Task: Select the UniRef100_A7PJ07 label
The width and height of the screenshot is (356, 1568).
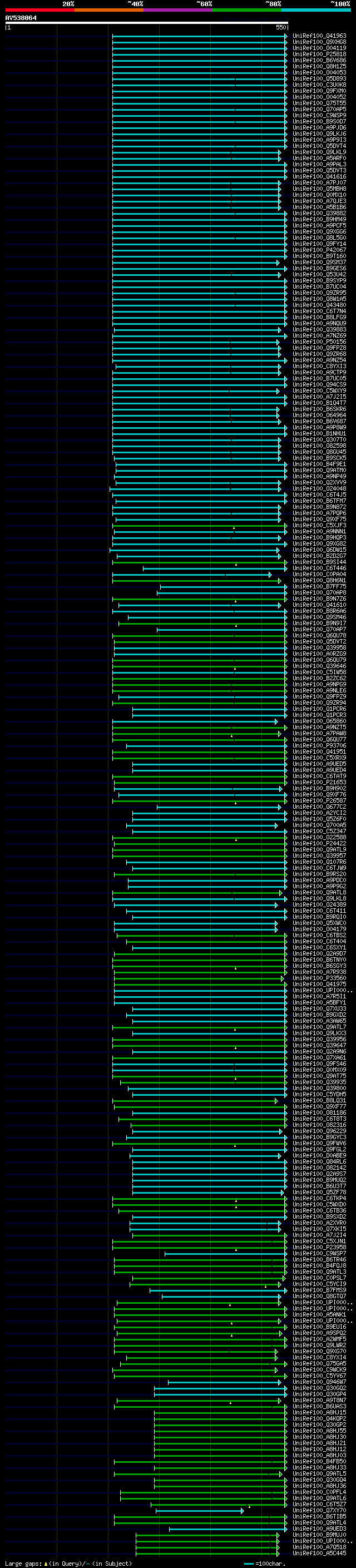Action: pyautogui.click(x=319, y=182)
